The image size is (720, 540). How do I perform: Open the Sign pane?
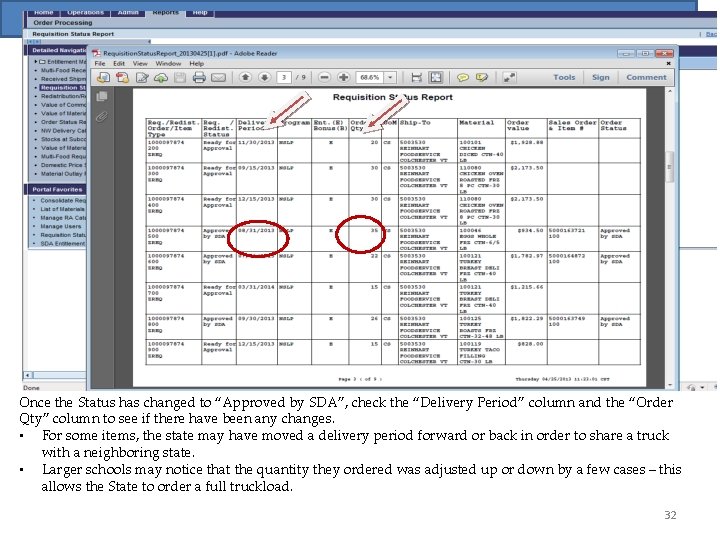coord(601,78)
